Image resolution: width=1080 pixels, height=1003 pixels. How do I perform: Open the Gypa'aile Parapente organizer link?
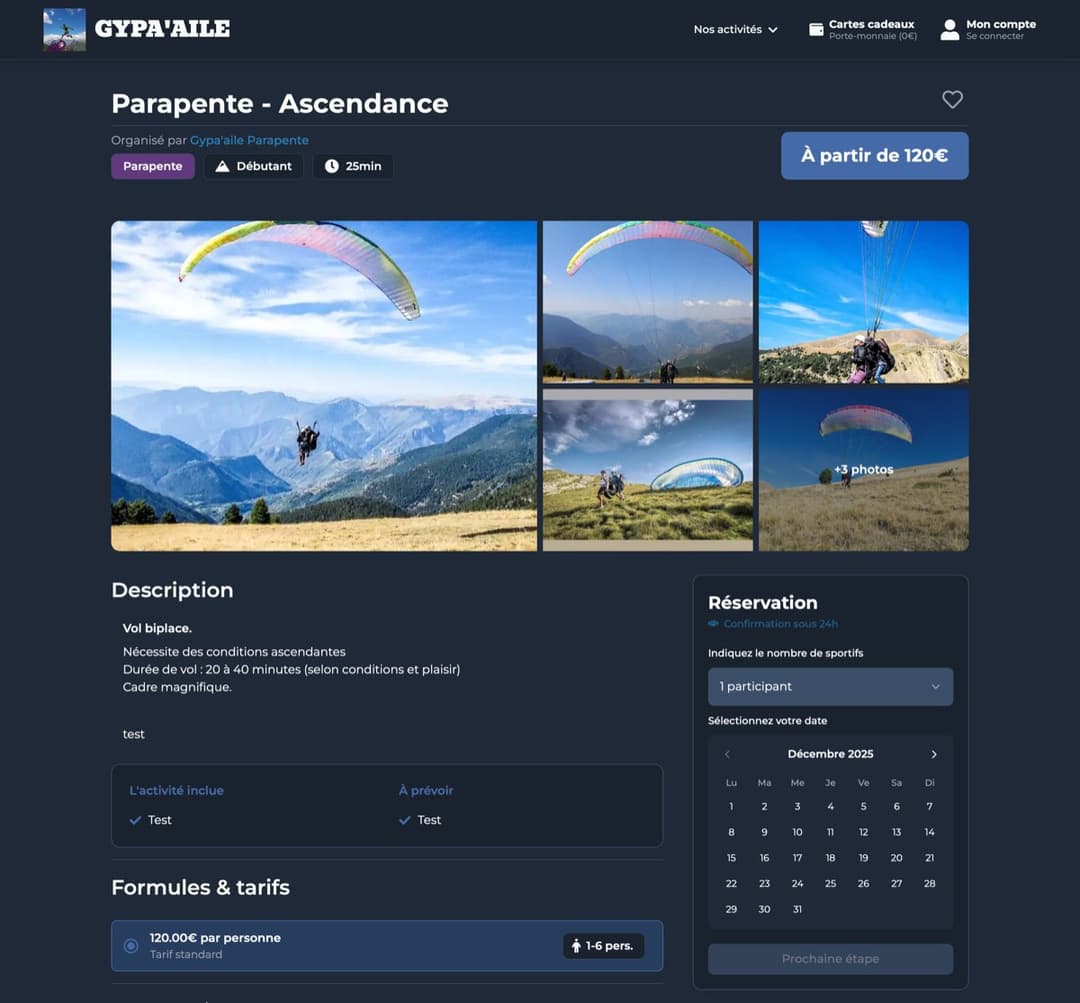(x=249, y=140)
